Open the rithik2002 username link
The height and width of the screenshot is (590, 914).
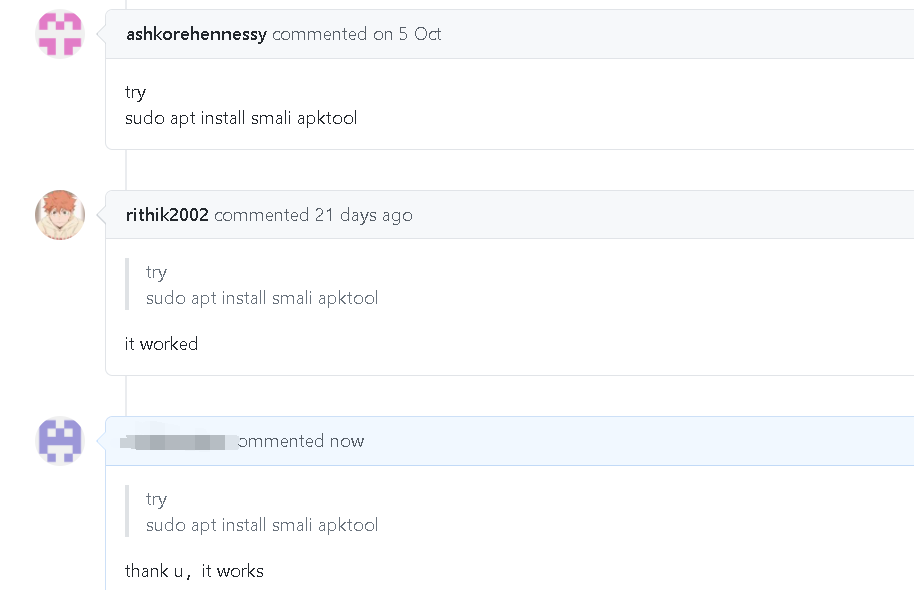167,215
